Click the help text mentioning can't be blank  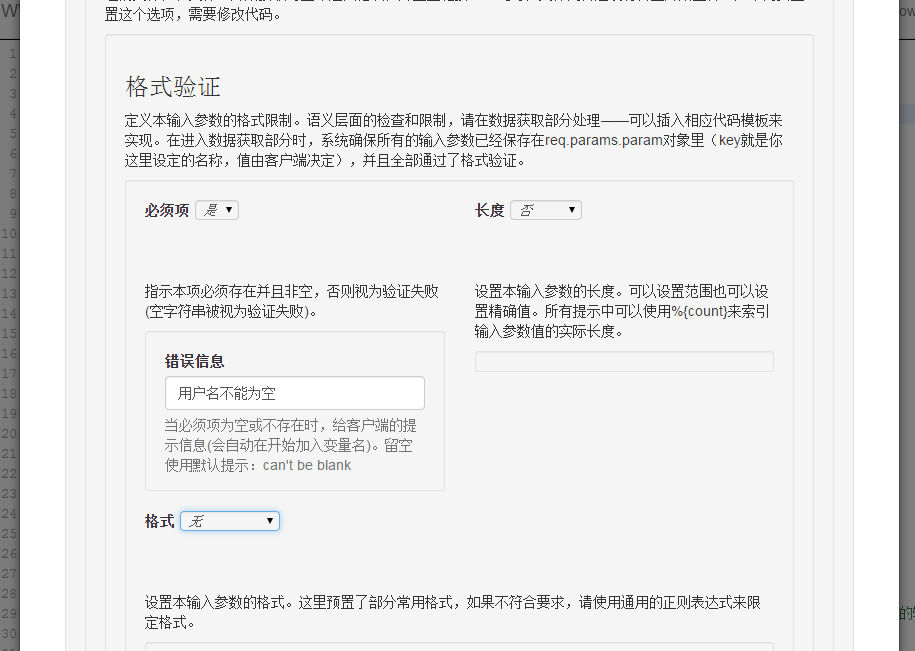point(291,445)
